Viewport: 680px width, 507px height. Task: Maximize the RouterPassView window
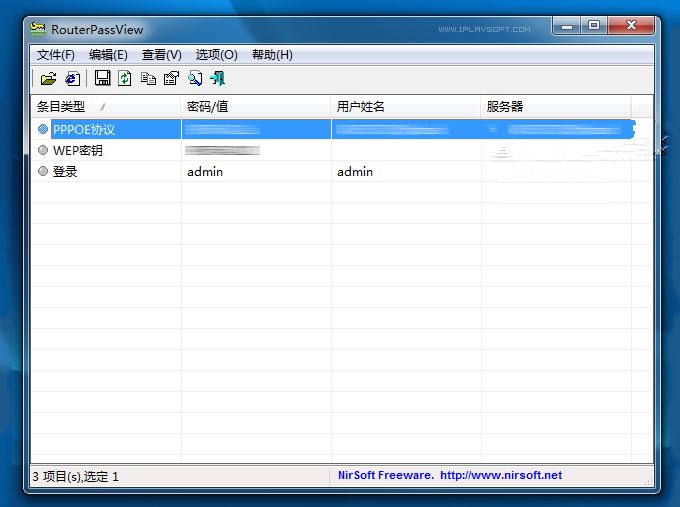pyautogui.click(x=594, y=26)
